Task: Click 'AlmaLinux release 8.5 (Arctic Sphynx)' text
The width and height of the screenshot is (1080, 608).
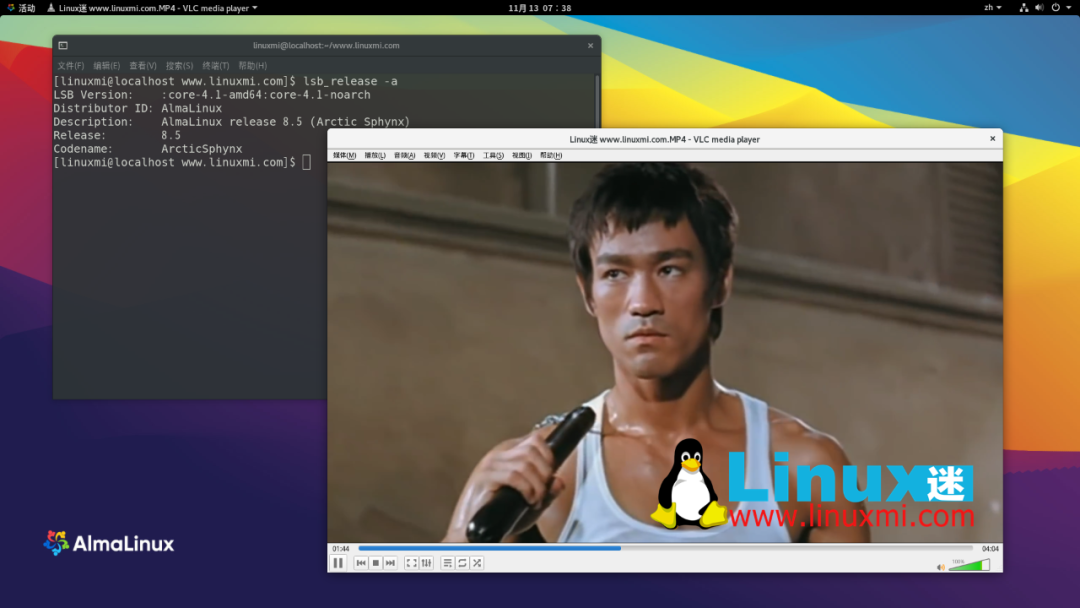Action: (285, 122)
